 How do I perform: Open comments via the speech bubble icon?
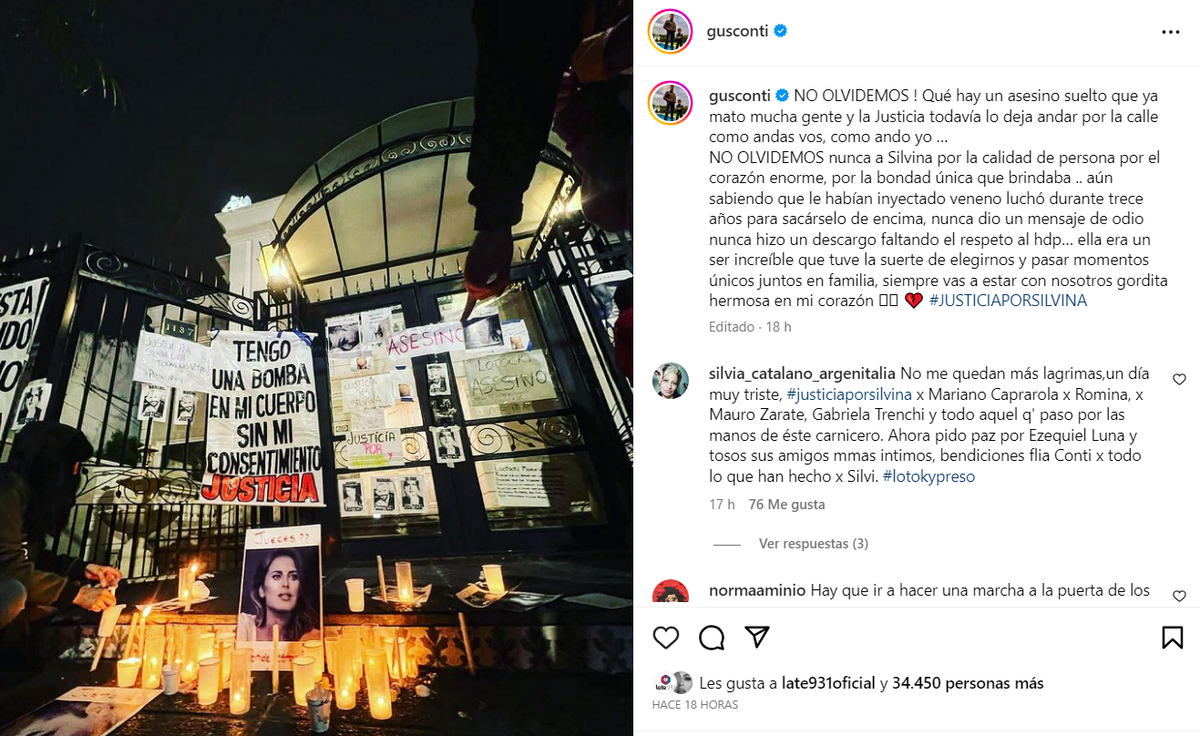[712, 638]
